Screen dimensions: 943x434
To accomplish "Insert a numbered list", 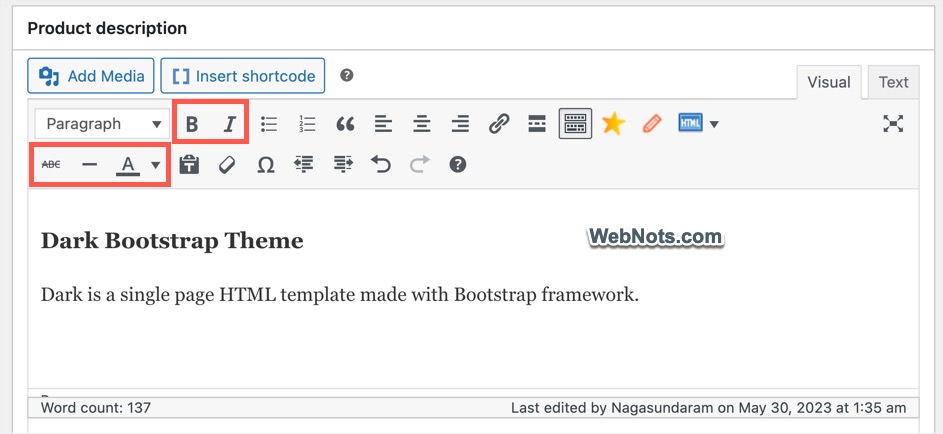I will click(x=307, y=124).
